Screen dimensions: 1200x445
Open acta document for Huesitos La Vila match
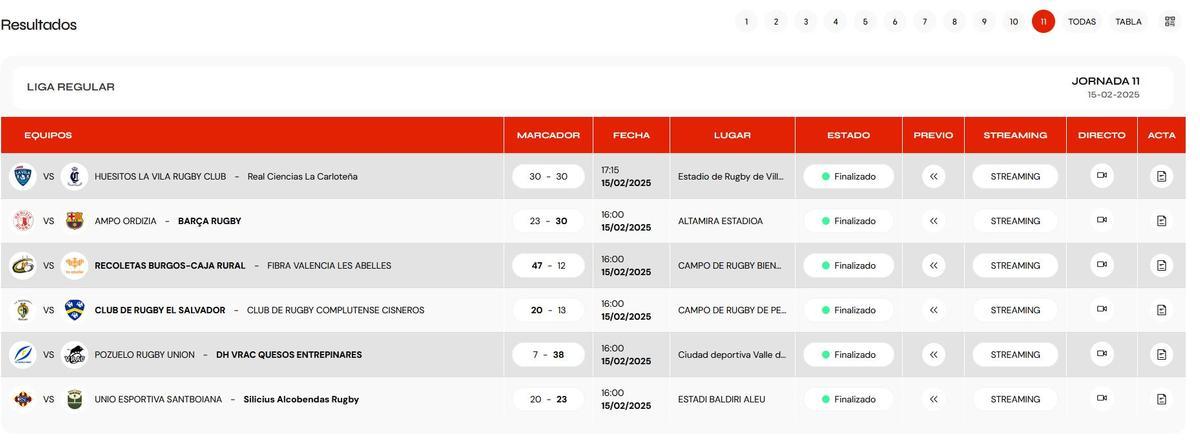point(1162,176)
